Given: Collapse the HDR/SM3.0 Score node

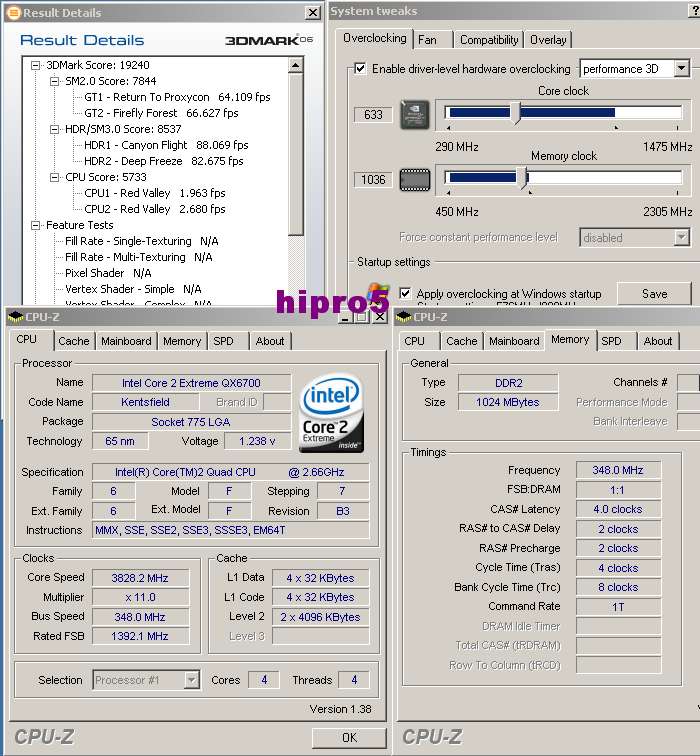Looking at the screenshot, I should [54, 129].
